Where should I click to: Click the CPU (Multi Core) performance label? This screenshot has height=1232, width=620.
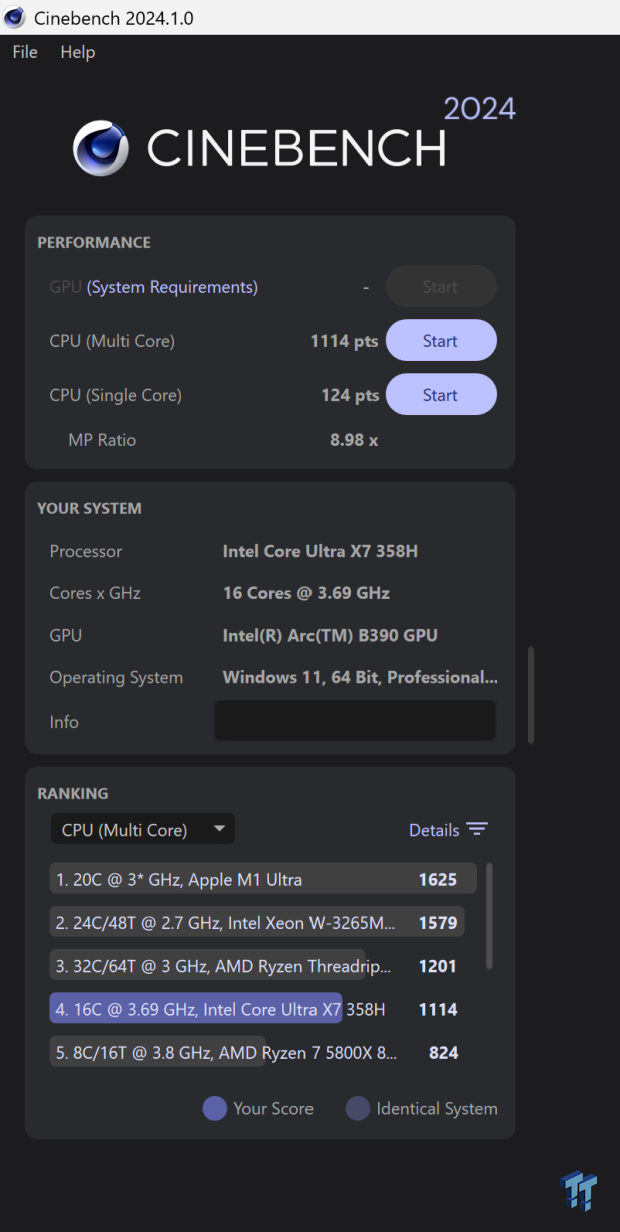(x=112, y=341)
